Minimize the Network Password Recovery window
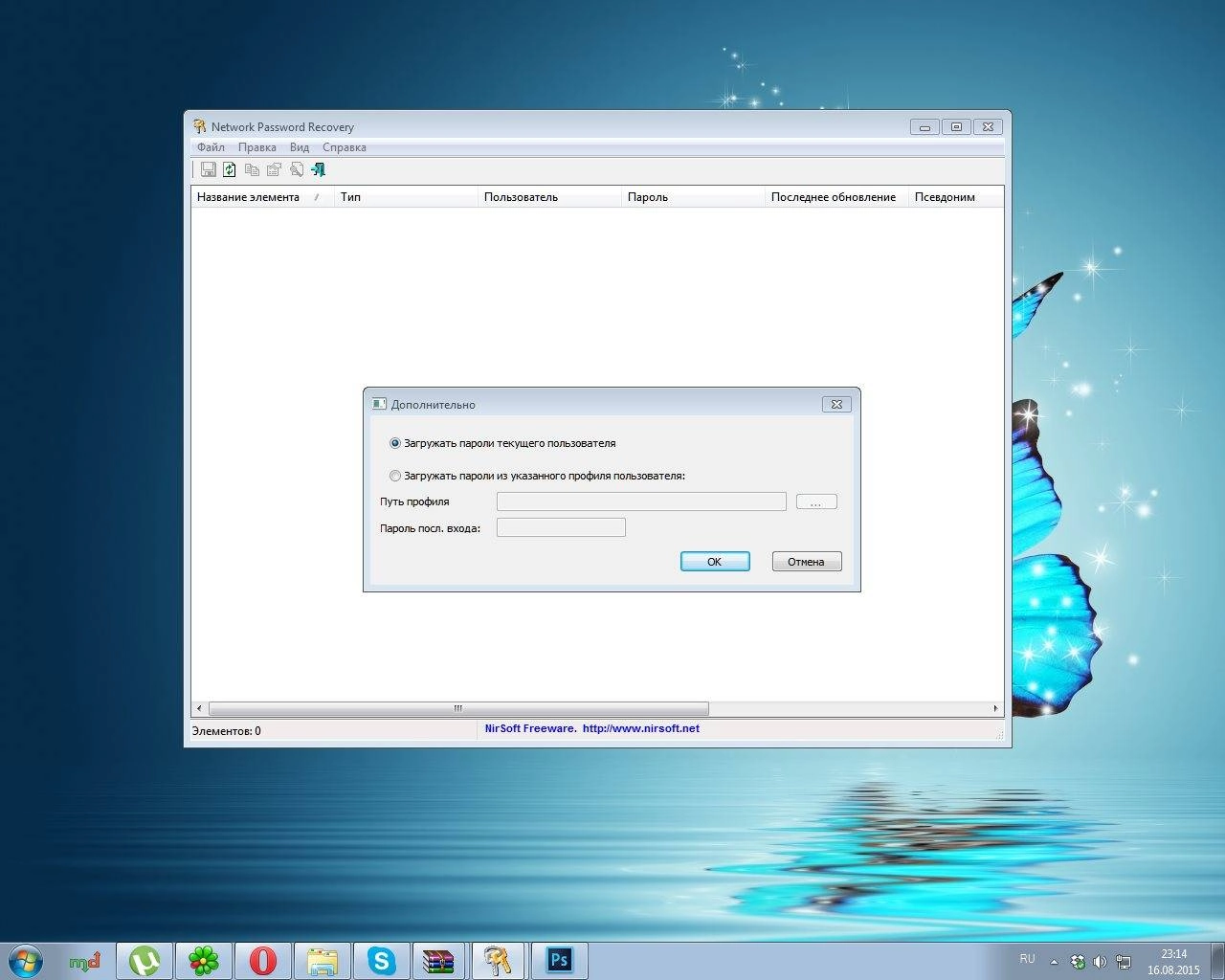The image size is (1225, 980). 924,126
